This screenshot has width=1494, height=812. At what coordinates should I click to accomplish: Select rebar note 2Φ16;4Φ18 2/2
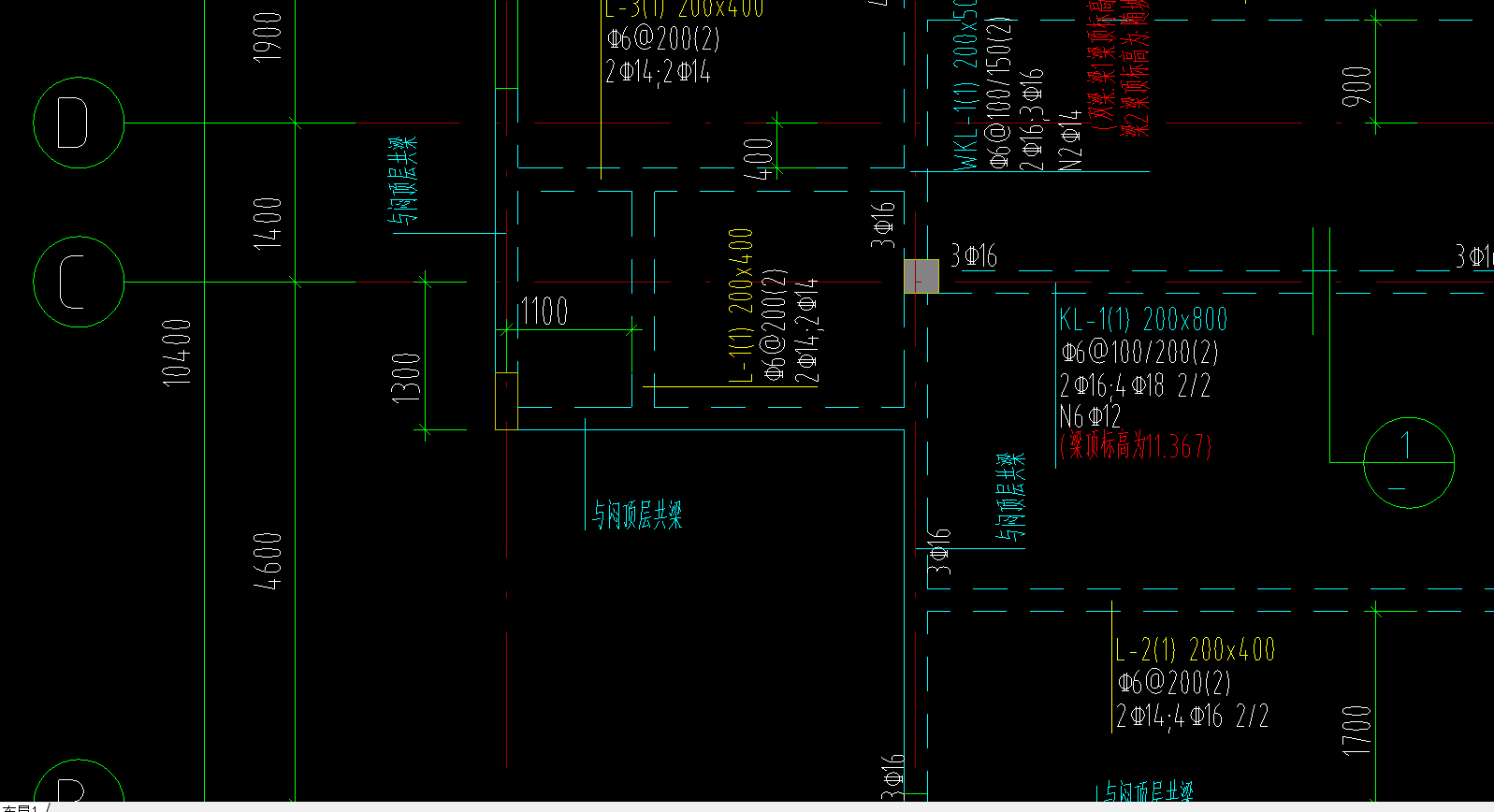[x=1136, y=384]
